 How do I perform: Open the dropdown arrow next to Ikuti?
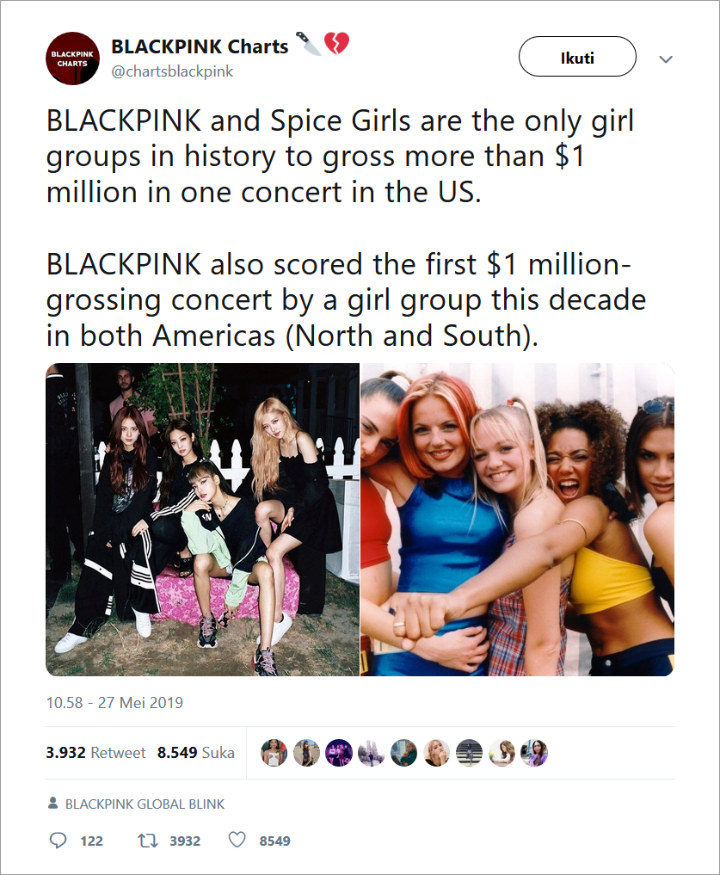[665, 57]
